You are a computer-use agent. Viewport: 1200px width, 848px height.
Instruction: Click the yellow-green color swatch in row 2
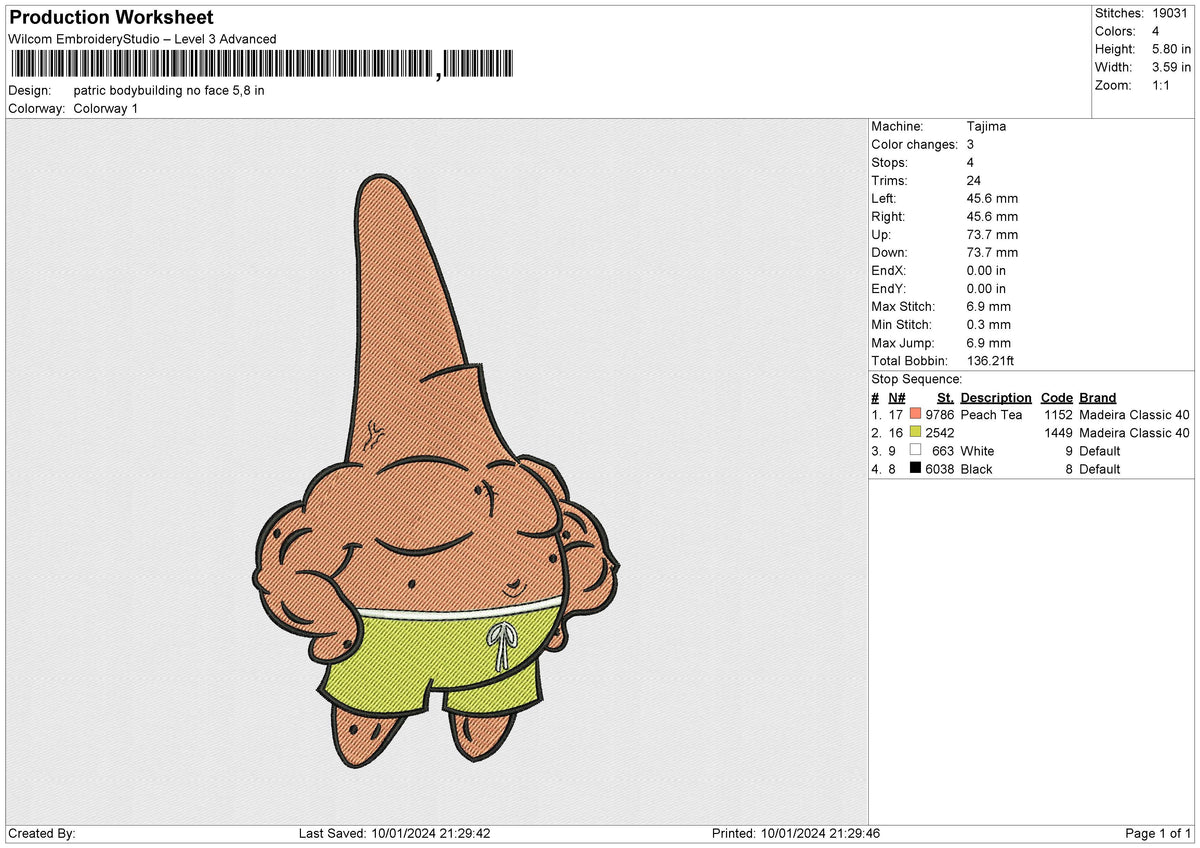pyautogui.click(x=915, y=432)
